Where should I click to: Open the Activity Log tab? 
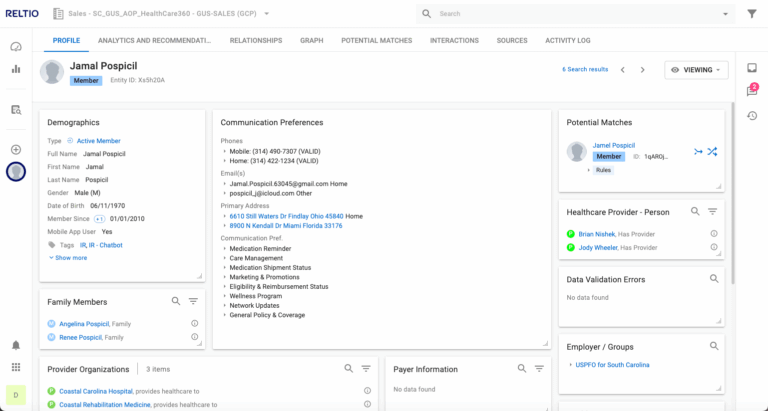568,40
